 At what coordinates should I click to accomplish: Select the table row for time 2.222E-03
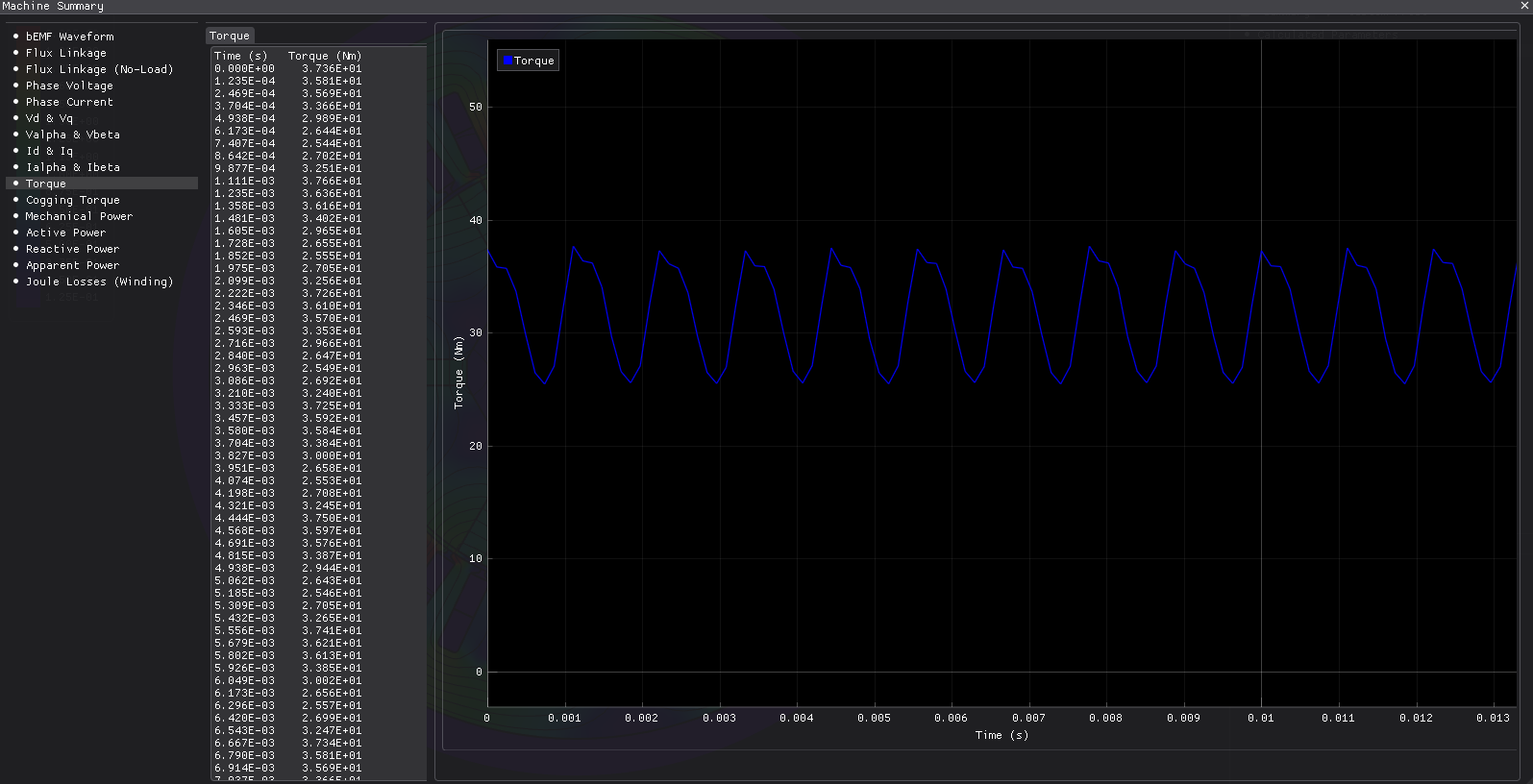pos(288,293)
